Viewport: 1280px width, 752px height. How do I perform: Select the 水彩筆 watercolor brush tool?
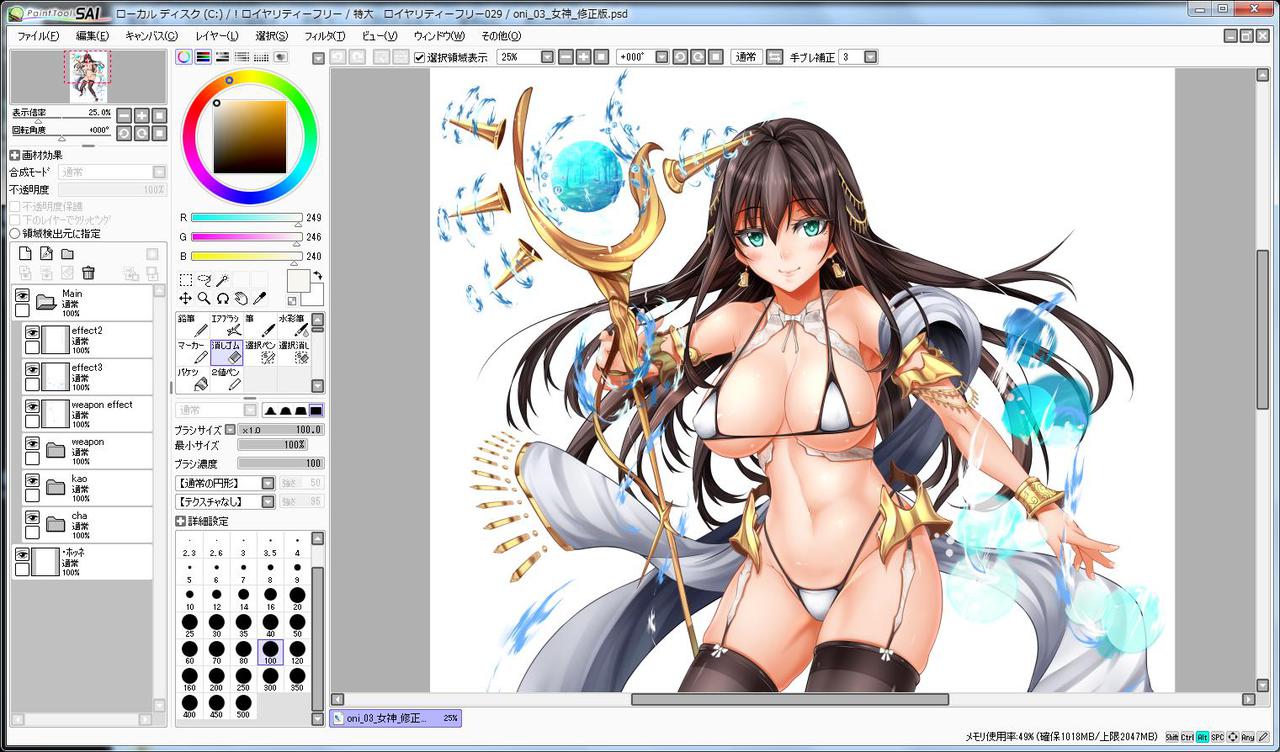[x=293, y=325]
